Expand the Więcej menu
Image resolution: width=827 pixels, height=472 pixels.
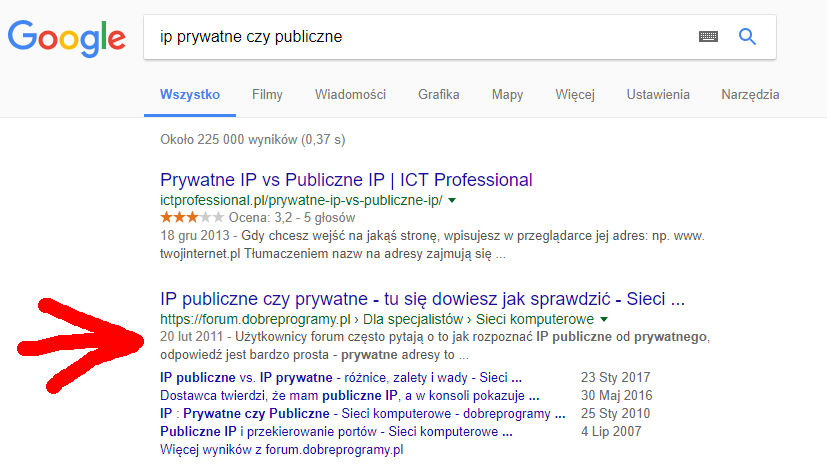[x=575, y=94]
